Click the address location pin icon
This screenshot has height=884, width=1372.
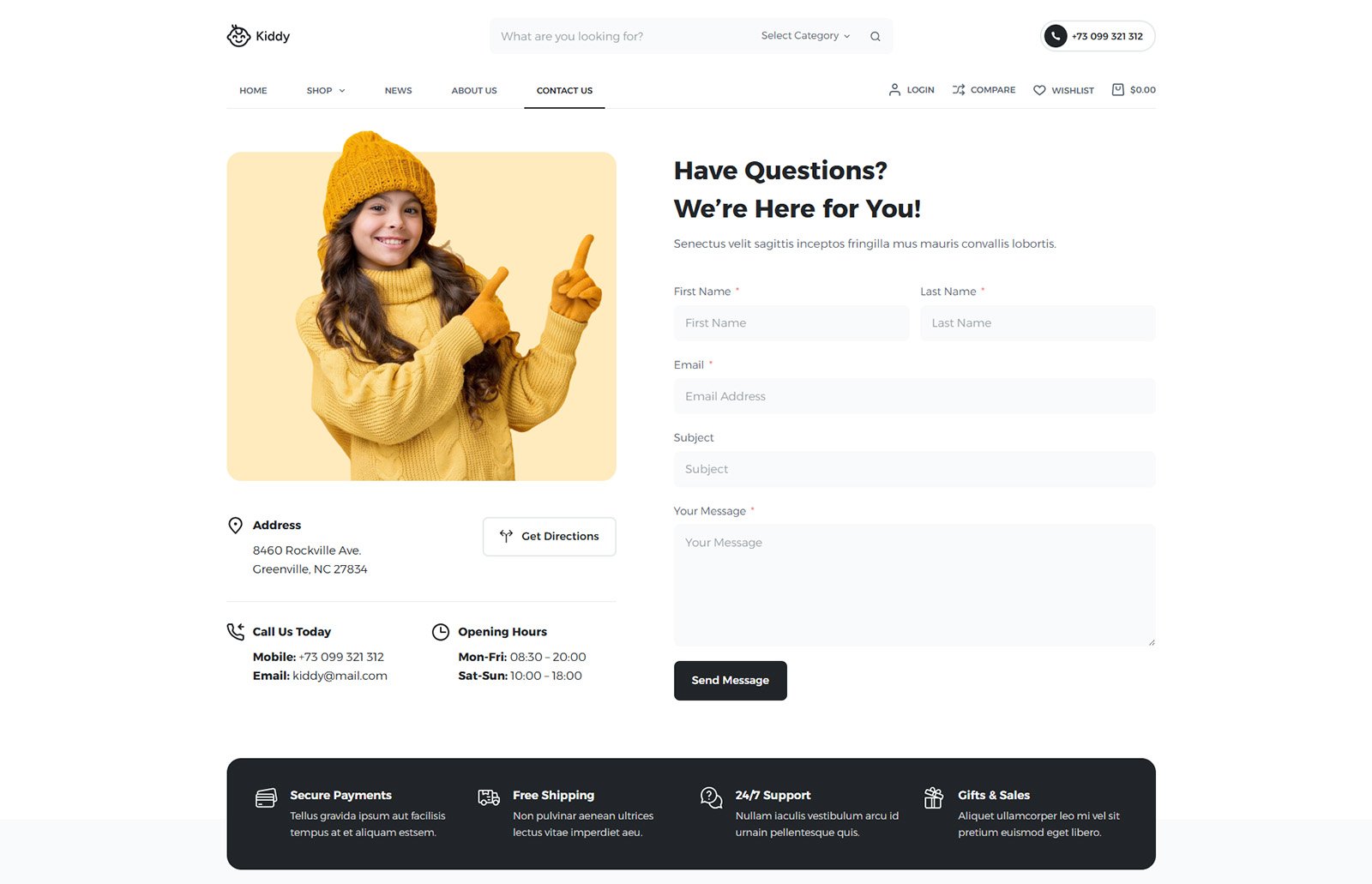[x=236, y=526]
